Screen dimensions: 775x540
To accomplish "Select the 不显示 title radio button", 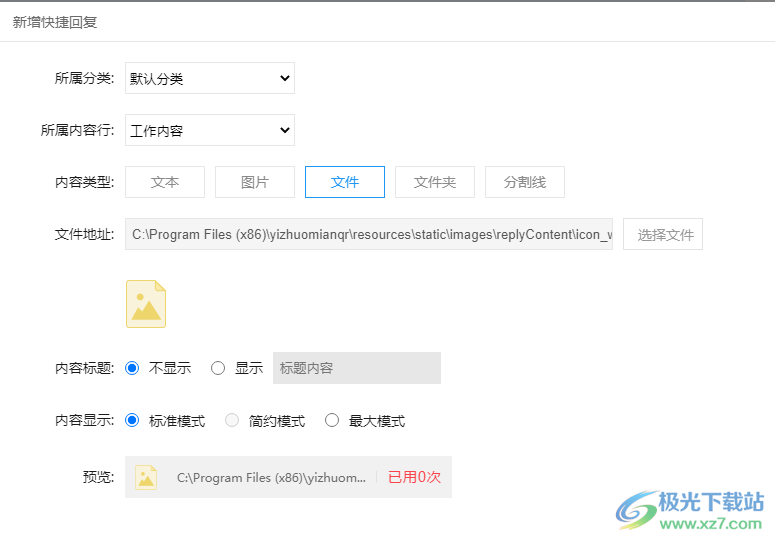I will pyautogui.click(x=132, y=368).
